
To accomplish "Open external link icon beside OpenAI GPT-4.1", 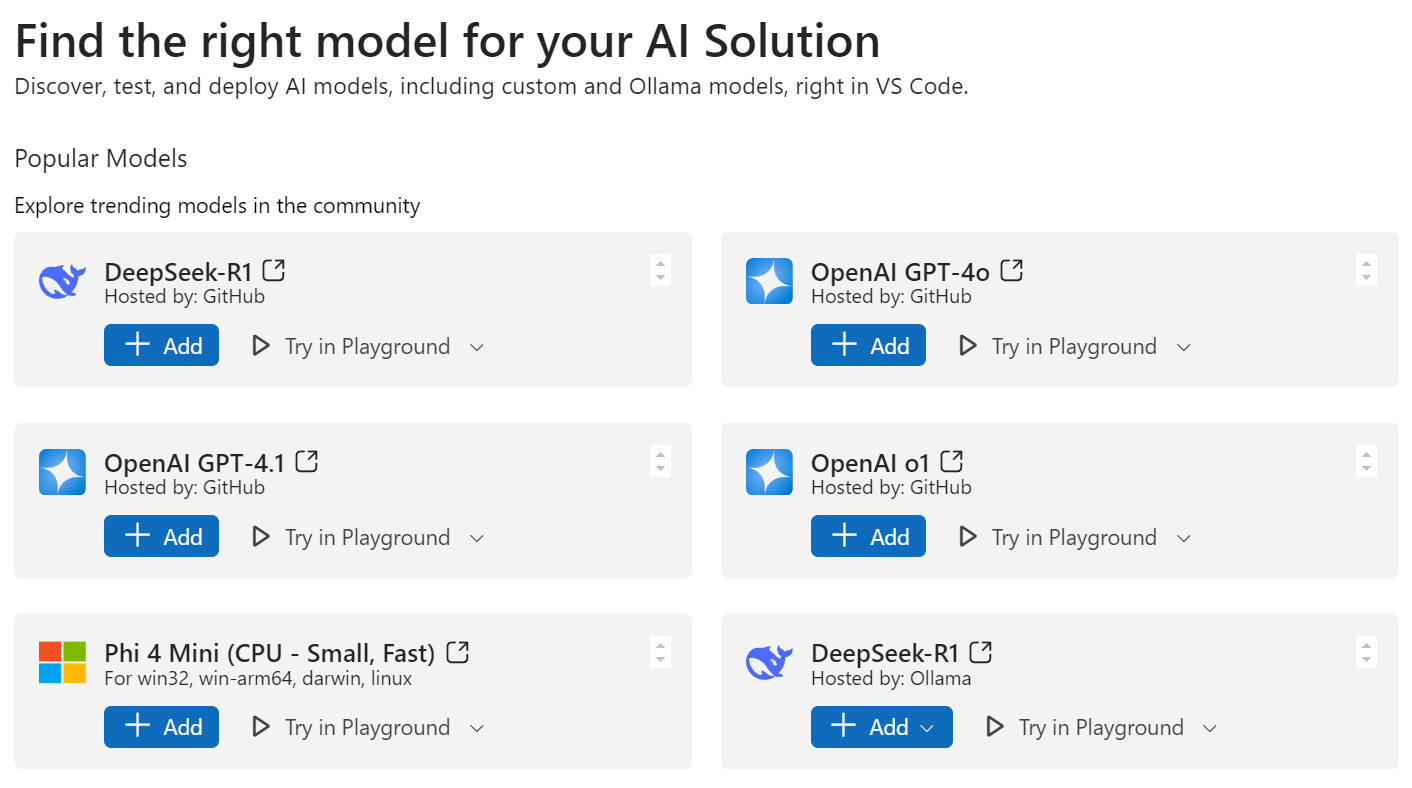I will (x=307, y=461).
